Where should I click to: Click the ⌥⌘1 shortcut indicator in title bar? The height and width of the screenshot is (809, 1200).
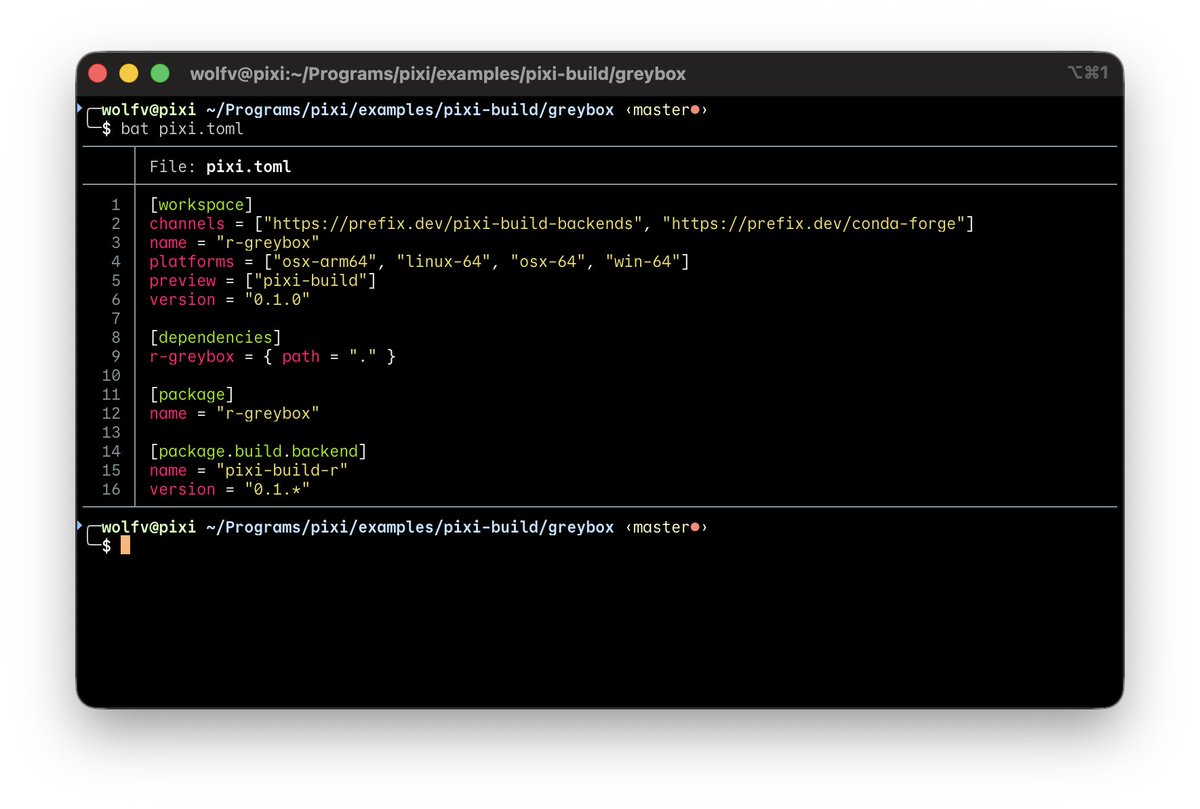tap(1089, 73)
